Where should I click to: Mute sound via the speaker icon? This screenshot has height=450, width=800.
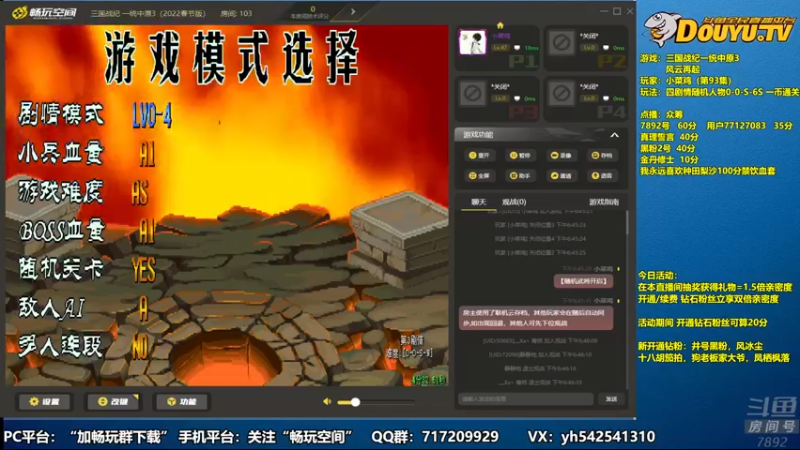(x=327, y=402)
